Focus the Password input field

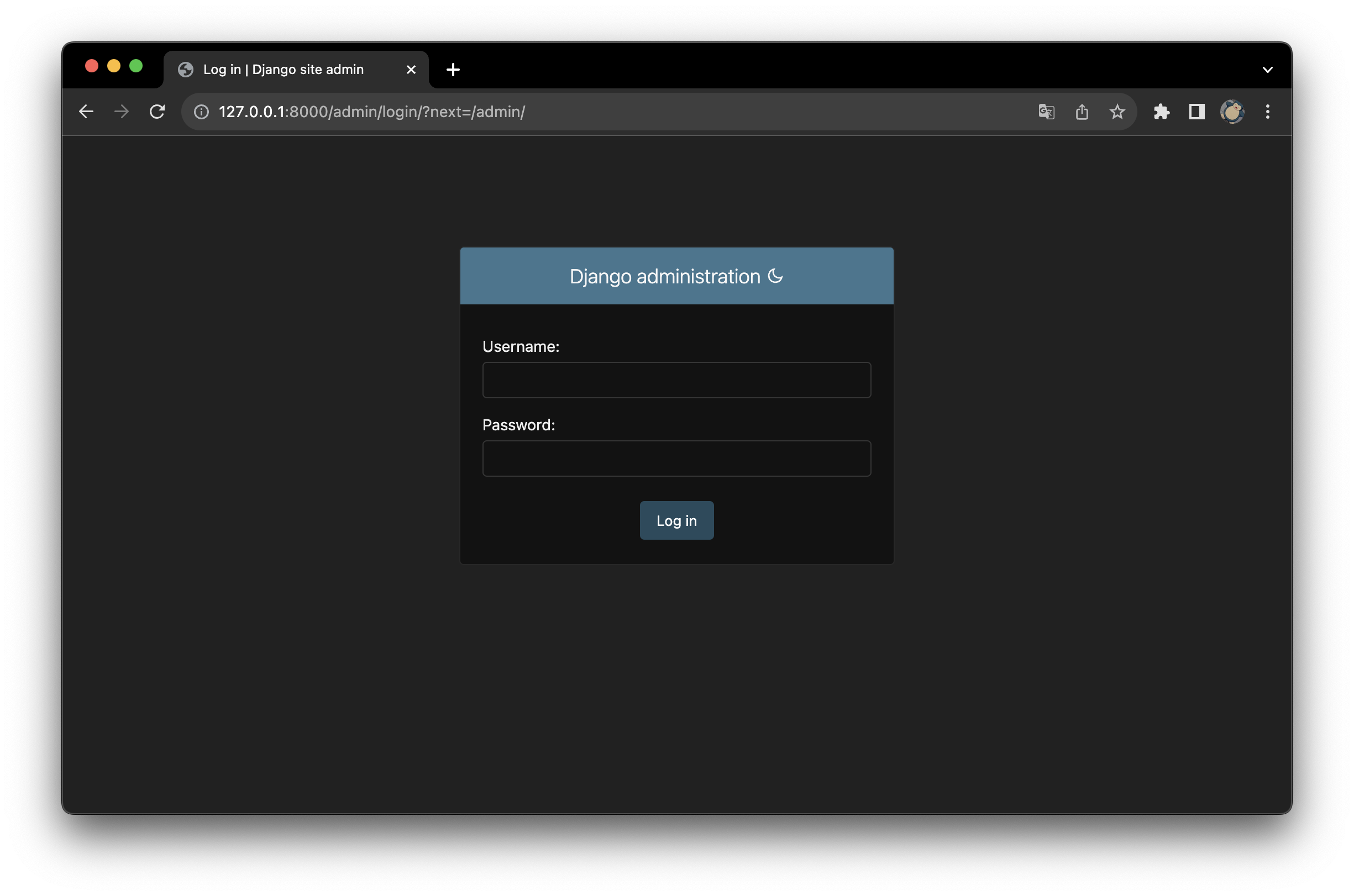pos(676,458)
